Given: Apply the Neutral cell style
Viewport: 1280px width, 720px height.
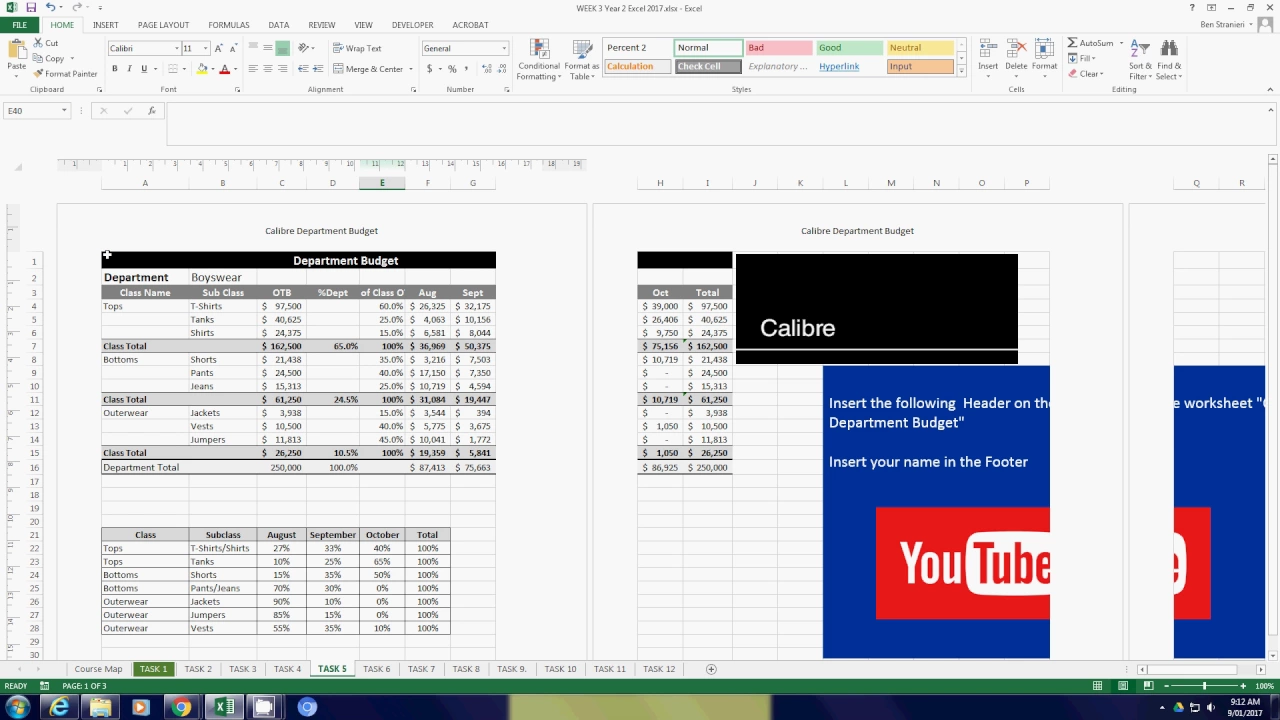Looking at the screenshot, I should [x=921, y=48].
